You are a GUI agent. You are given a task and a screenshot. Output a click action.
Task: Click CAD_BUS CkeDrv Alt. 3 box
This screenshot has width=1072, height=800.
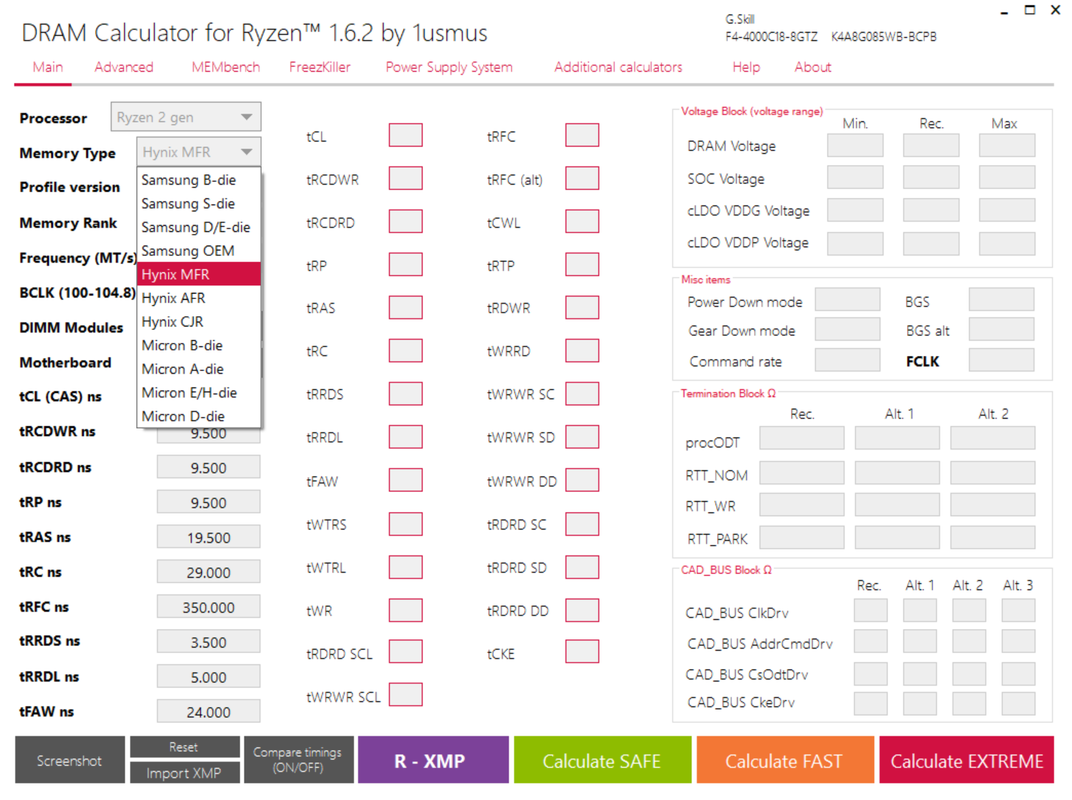pyautogui.click(x=1019, y=704)
